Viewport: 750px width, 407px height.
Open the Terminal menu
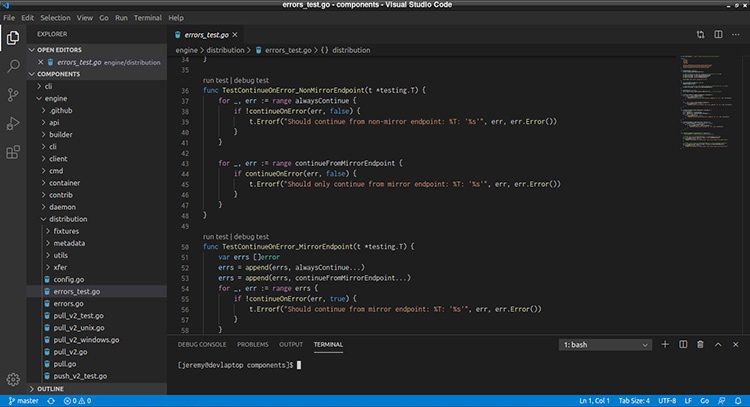(148, 18)
